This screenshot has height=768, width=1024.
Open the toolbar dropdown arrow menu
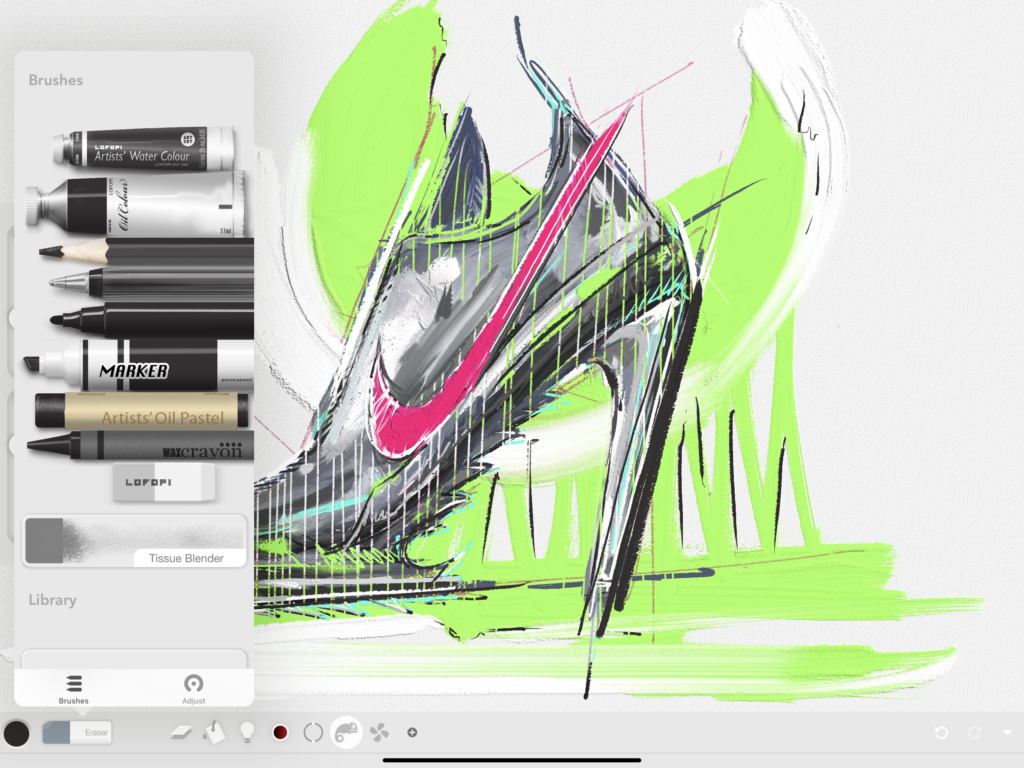click(1007, 733)
